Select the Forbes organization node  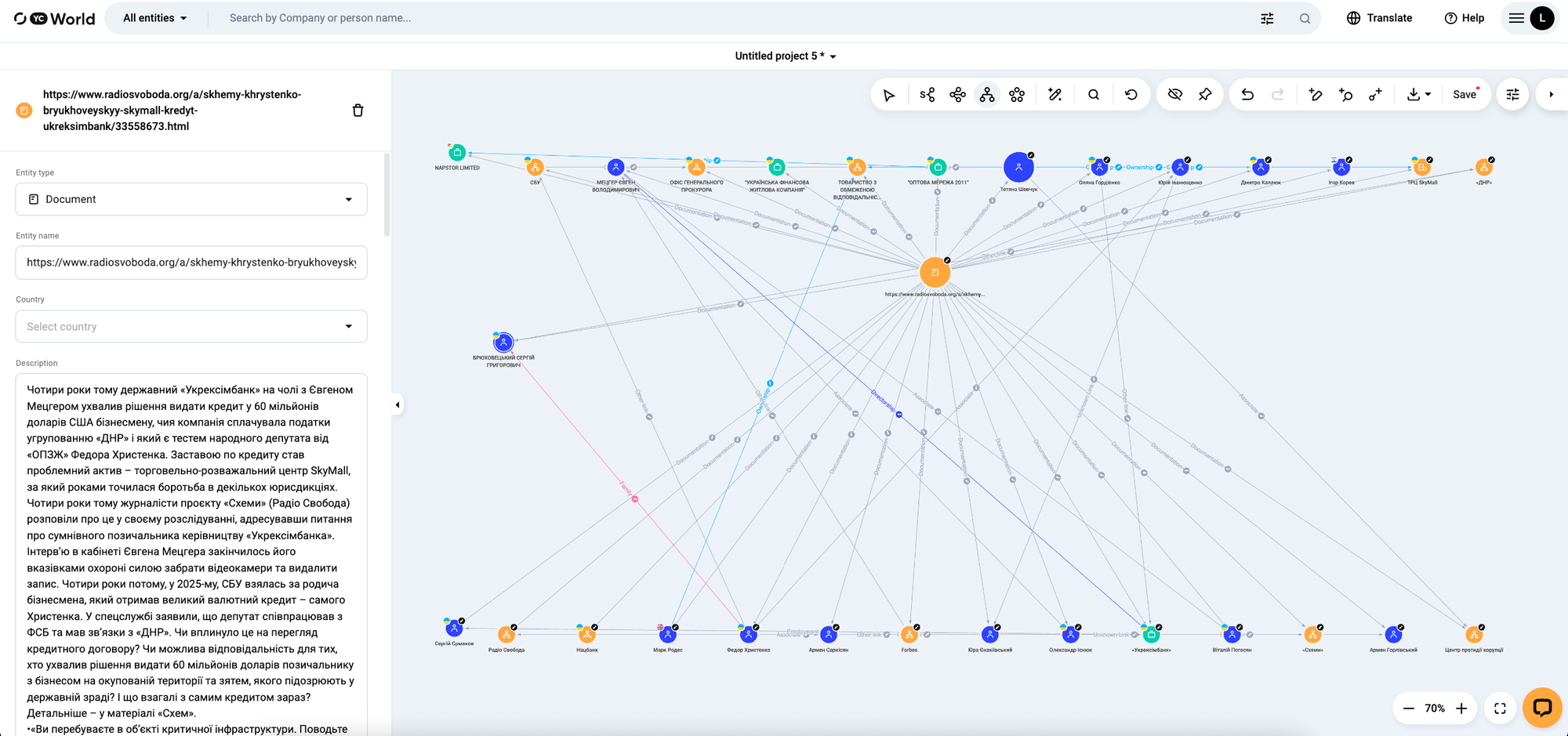[x=909, y=634]
